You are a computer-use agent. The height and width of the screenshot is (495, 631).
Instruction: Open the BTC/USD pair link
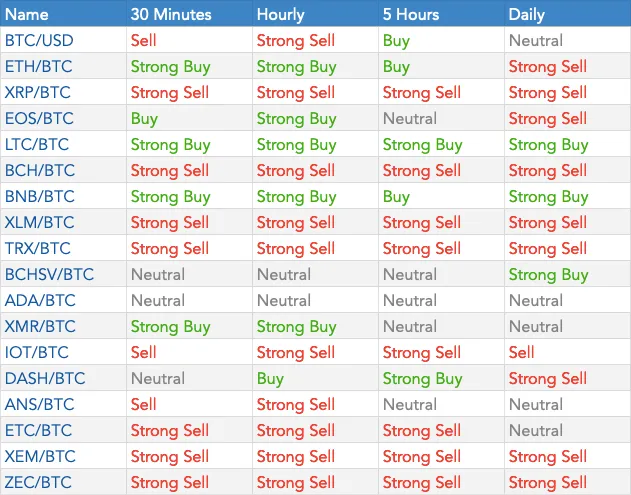(39, 41)
